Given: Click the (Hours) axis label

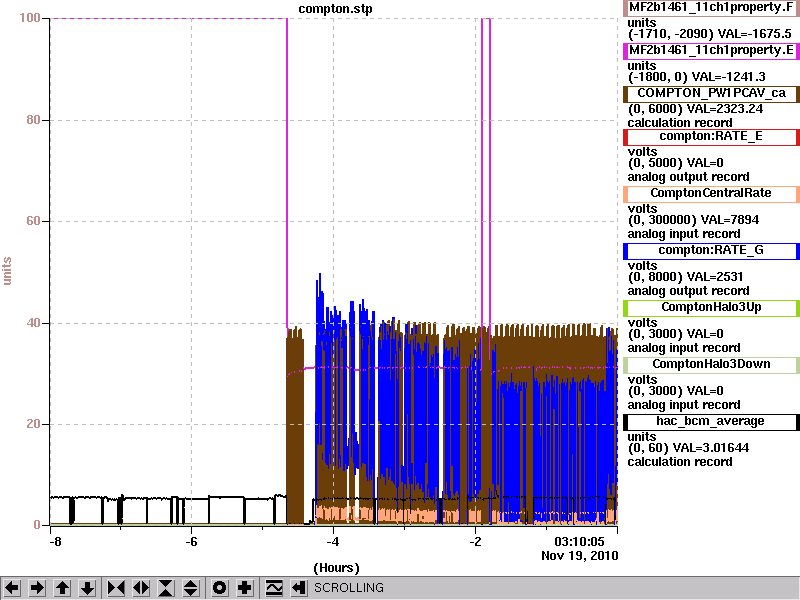Looking at the screenshot, I should coord(336,568).
